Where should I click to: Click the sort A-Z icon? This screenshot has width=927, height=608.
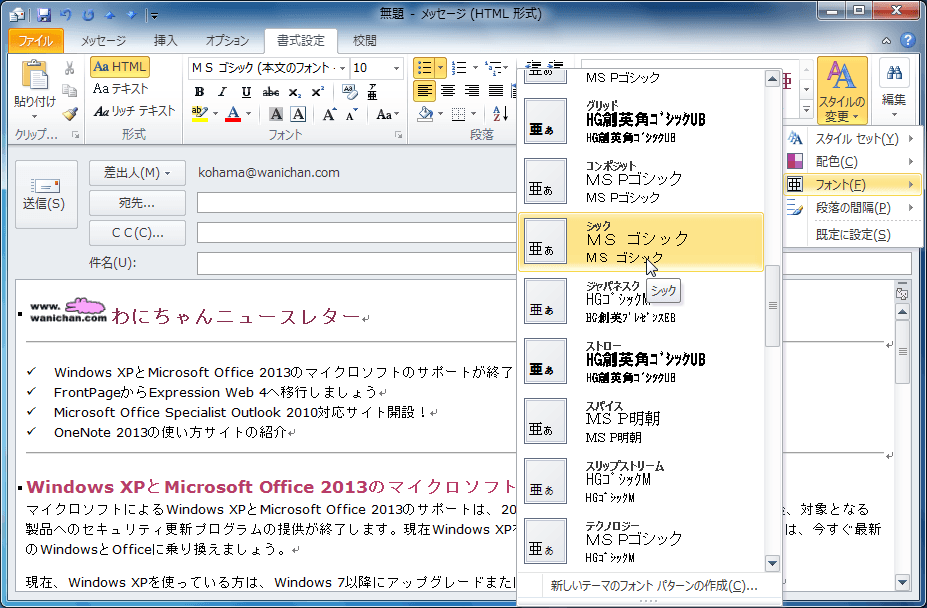500,114
